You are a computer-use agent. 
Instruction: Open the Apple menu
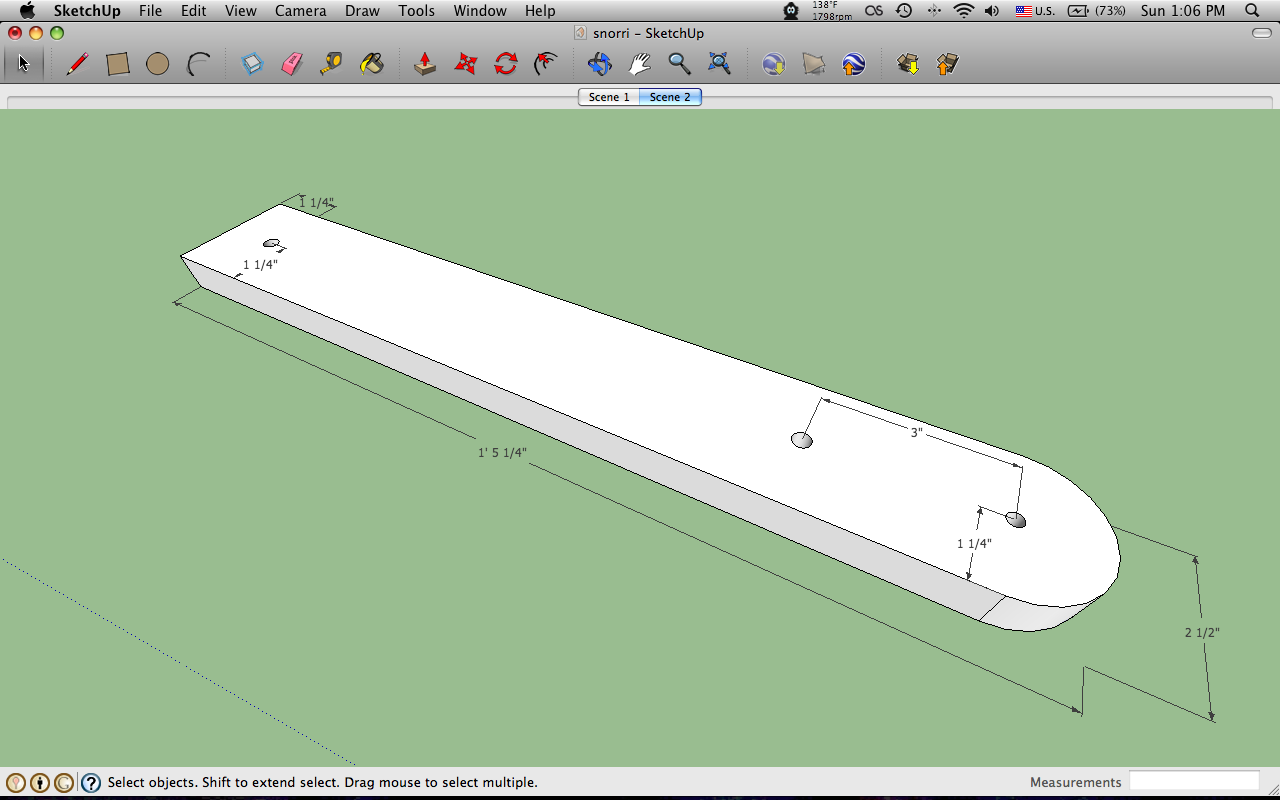tap(27, 11)
